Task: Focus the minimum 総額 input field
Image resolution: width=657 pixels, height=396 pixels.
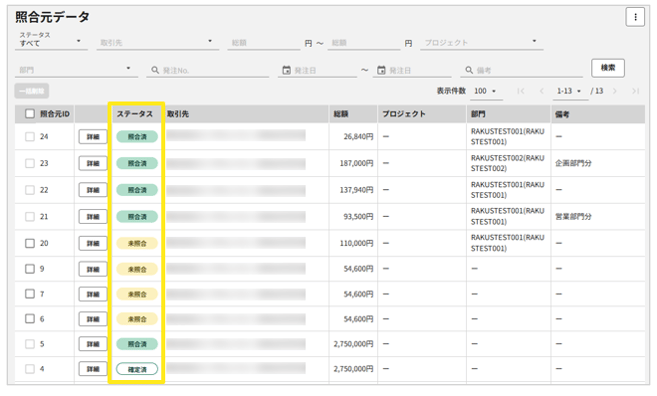Action: (264, 42)
